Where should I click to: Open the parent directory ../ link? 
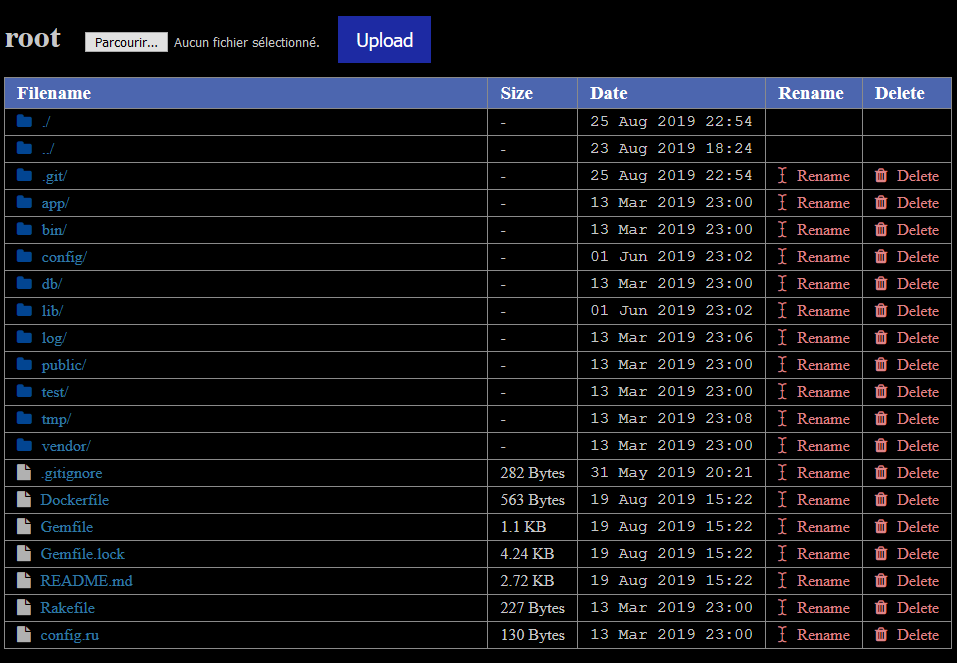[x=48, y=149]
